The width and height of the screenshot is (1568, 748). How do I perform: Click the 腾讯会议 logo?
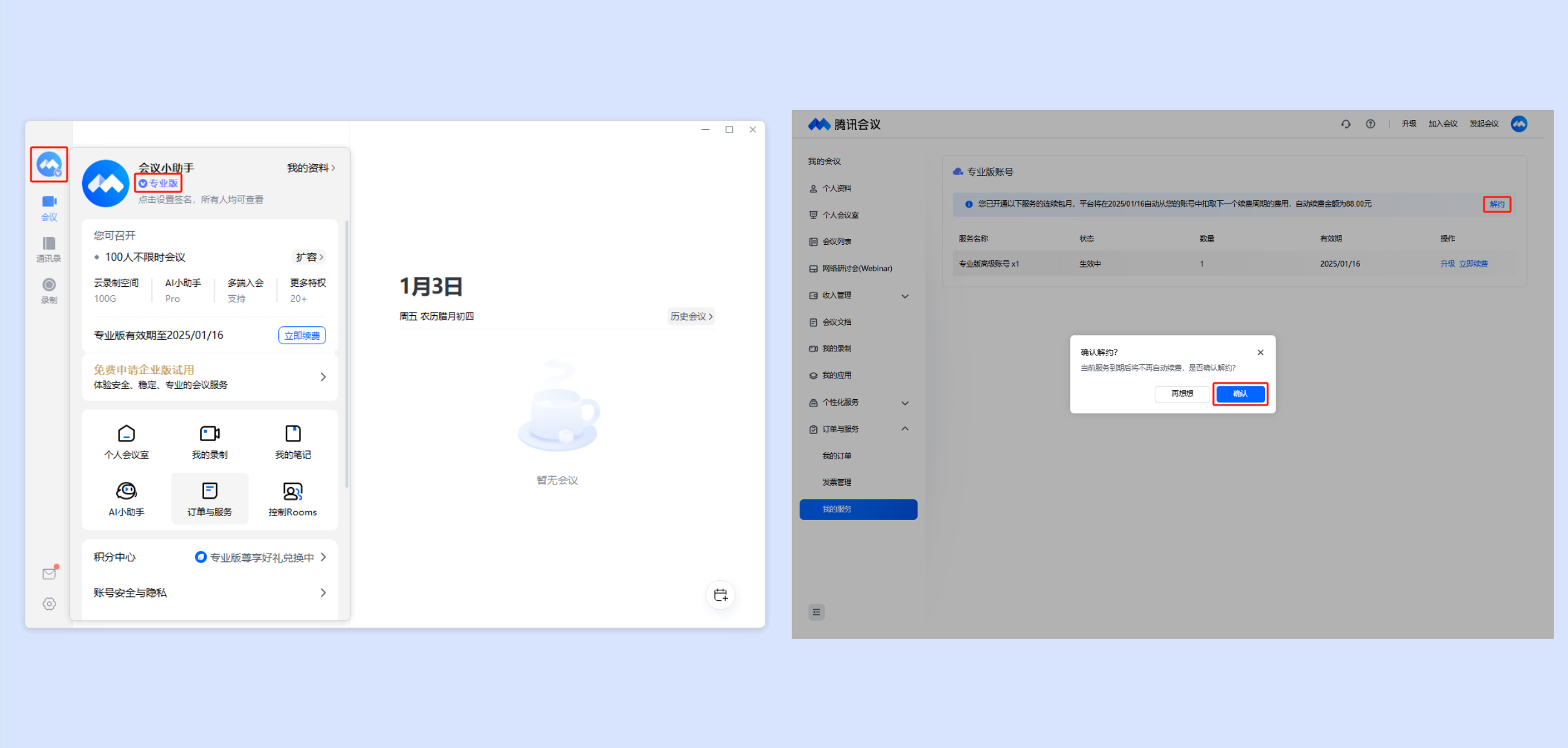coord(845,124)
